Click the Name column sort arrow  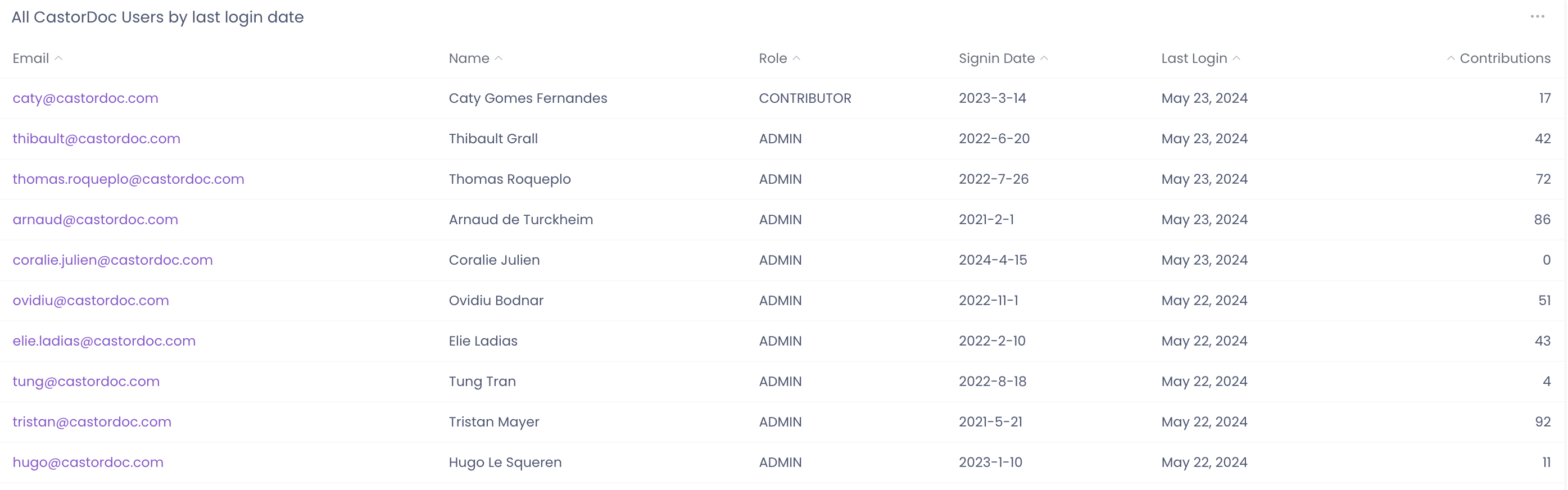pyautogui.click(x=499, y=58)
